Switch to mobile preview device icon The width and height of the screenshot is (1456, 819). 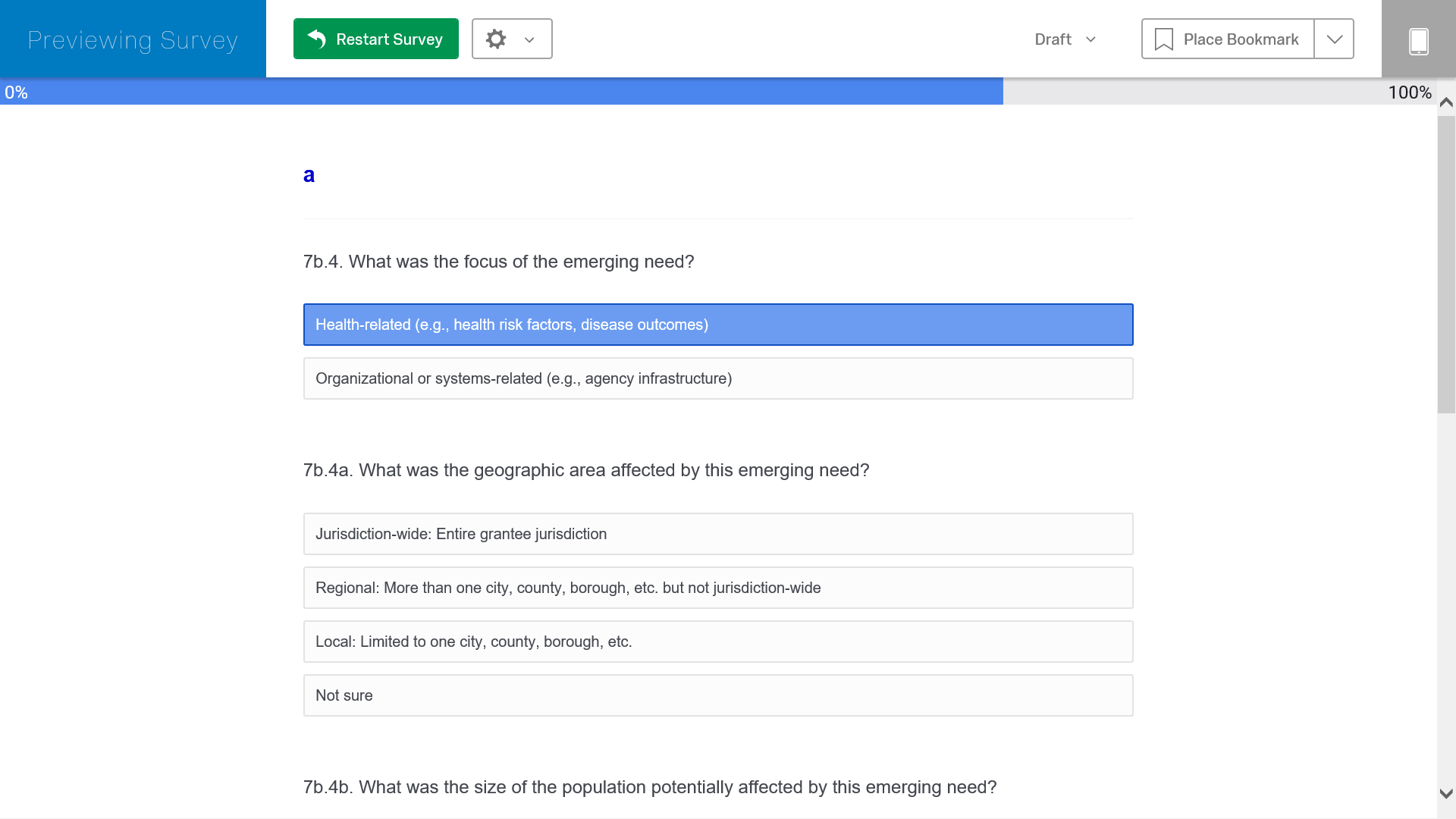pyautogui.click(x=1418, y=40)
